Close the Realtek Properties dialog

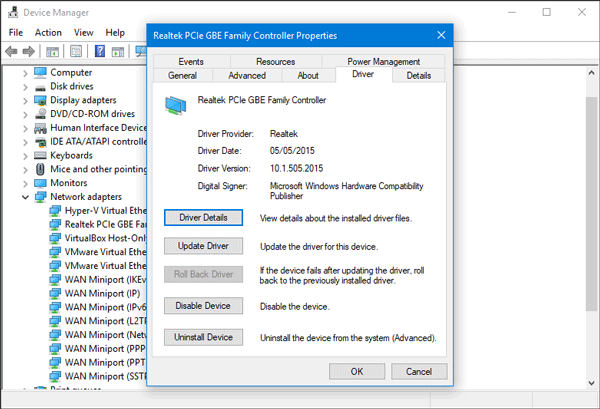(x=441, y=36)
